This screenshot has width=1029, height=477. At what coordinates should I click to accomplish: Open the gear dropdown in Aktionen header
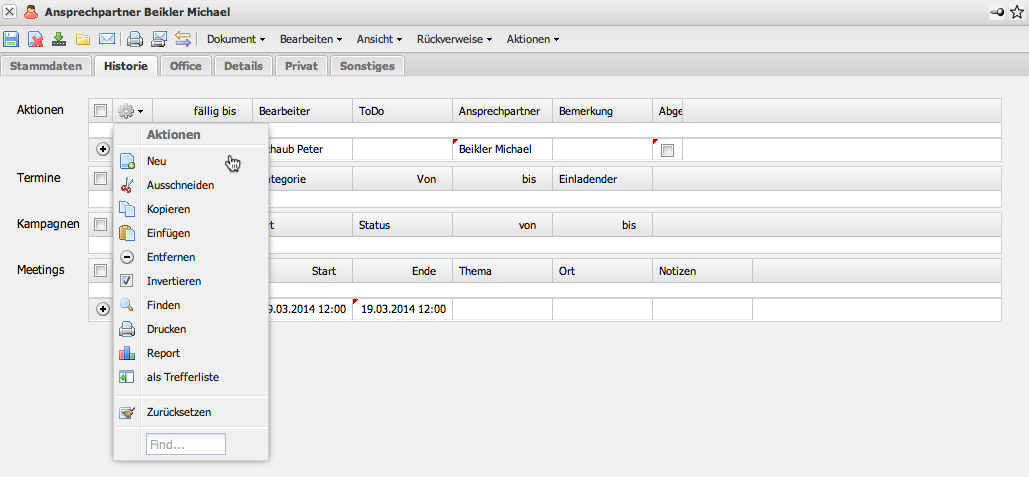tap(131, 112)
